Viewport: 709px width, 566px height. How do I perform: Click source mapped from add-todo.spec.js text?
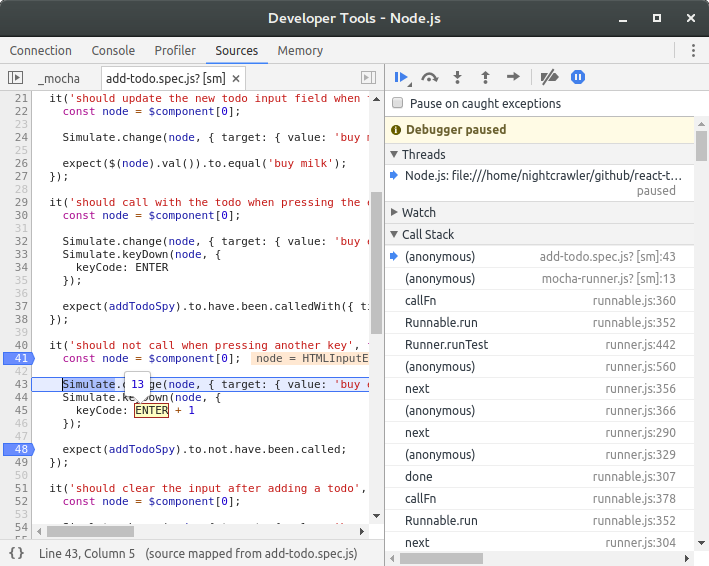pos(251,553)
